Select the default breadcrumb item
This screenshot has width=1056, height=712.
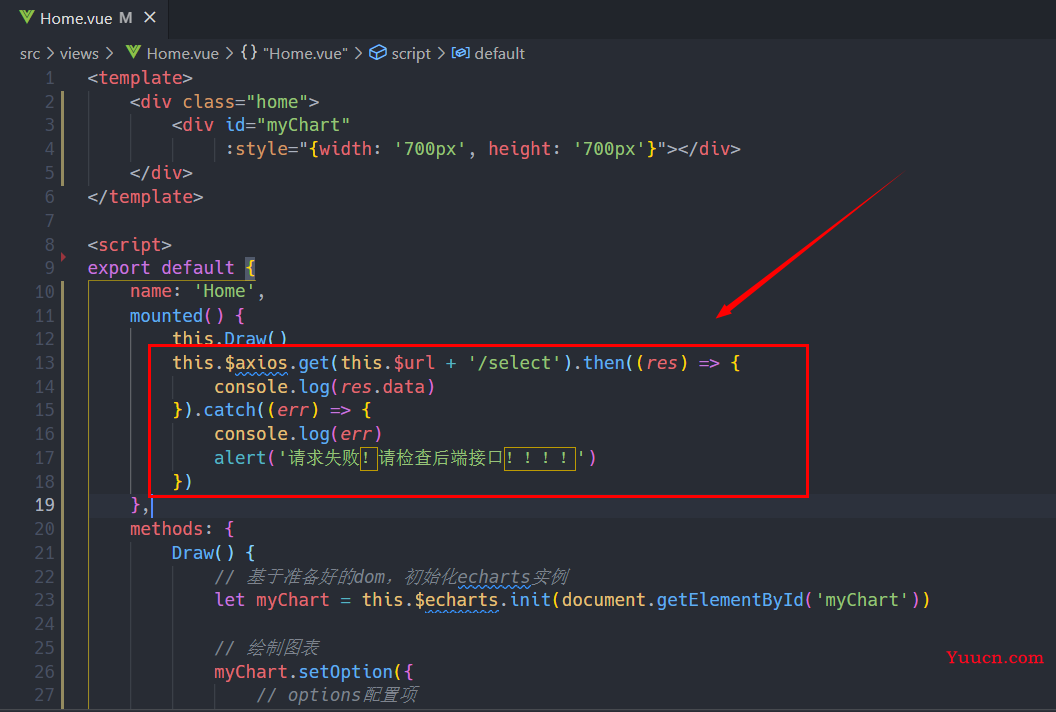tap(499, 54)
